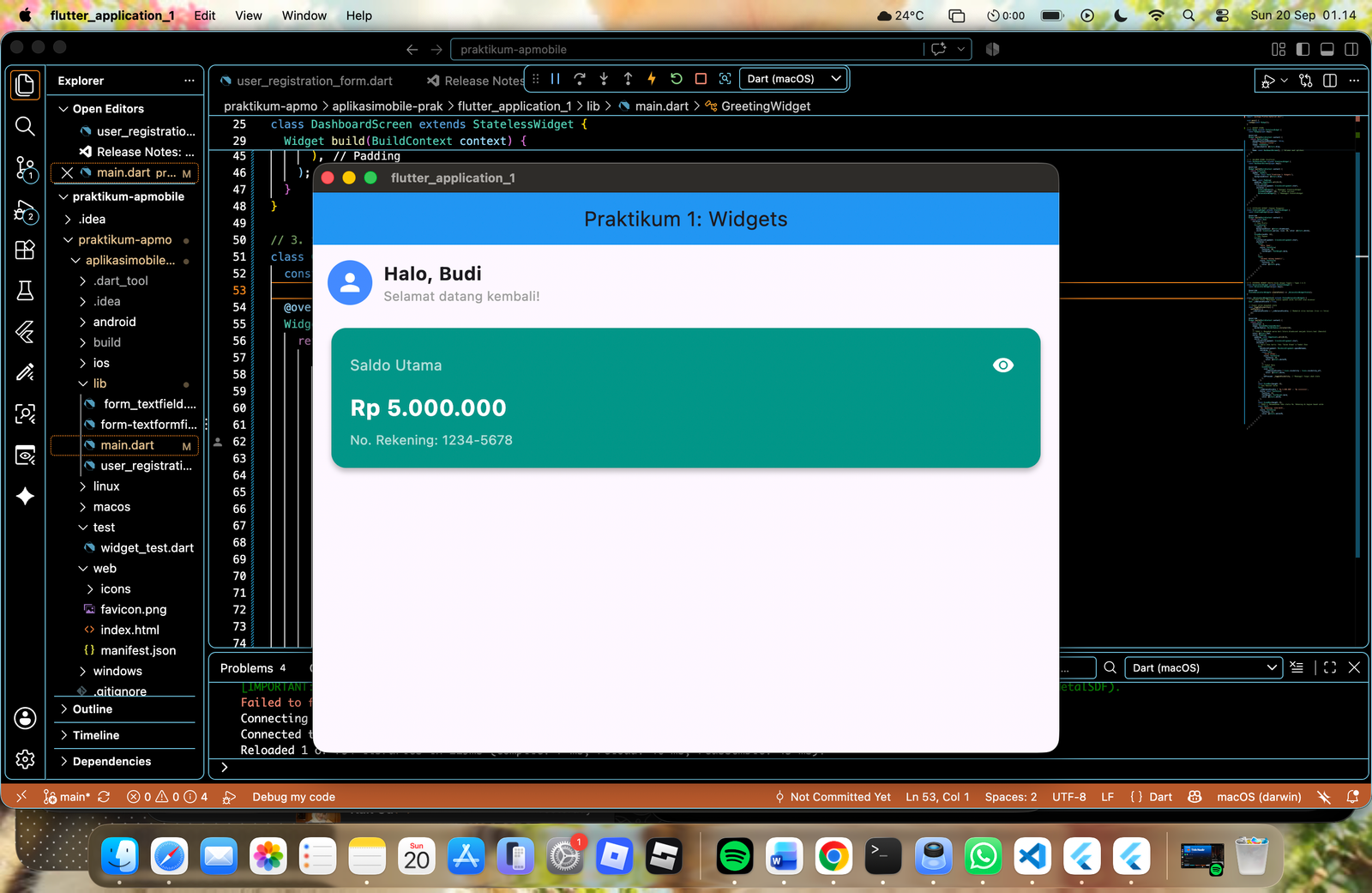The height and width of the screenshot is (893, 1372).
Task: Clear the debug console output
Action: point(1297,667)
